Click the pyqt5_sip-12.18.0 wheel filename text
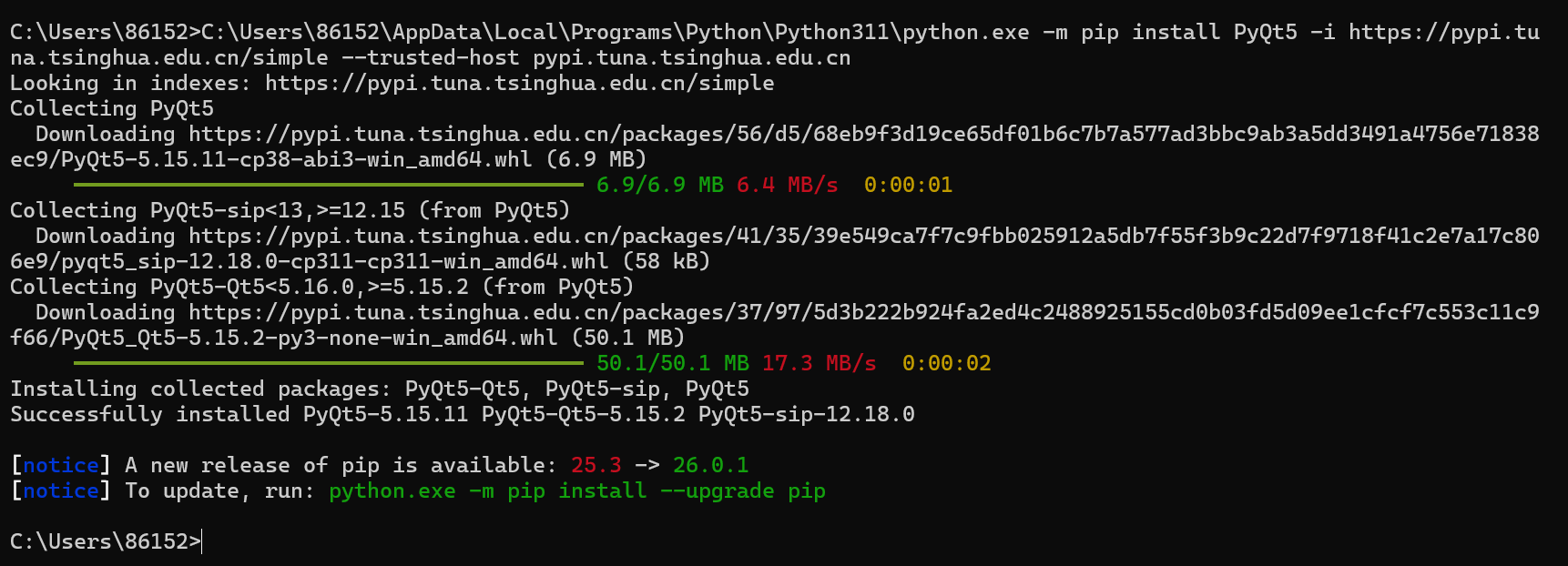1568x566 pixels. pos(335,261)
